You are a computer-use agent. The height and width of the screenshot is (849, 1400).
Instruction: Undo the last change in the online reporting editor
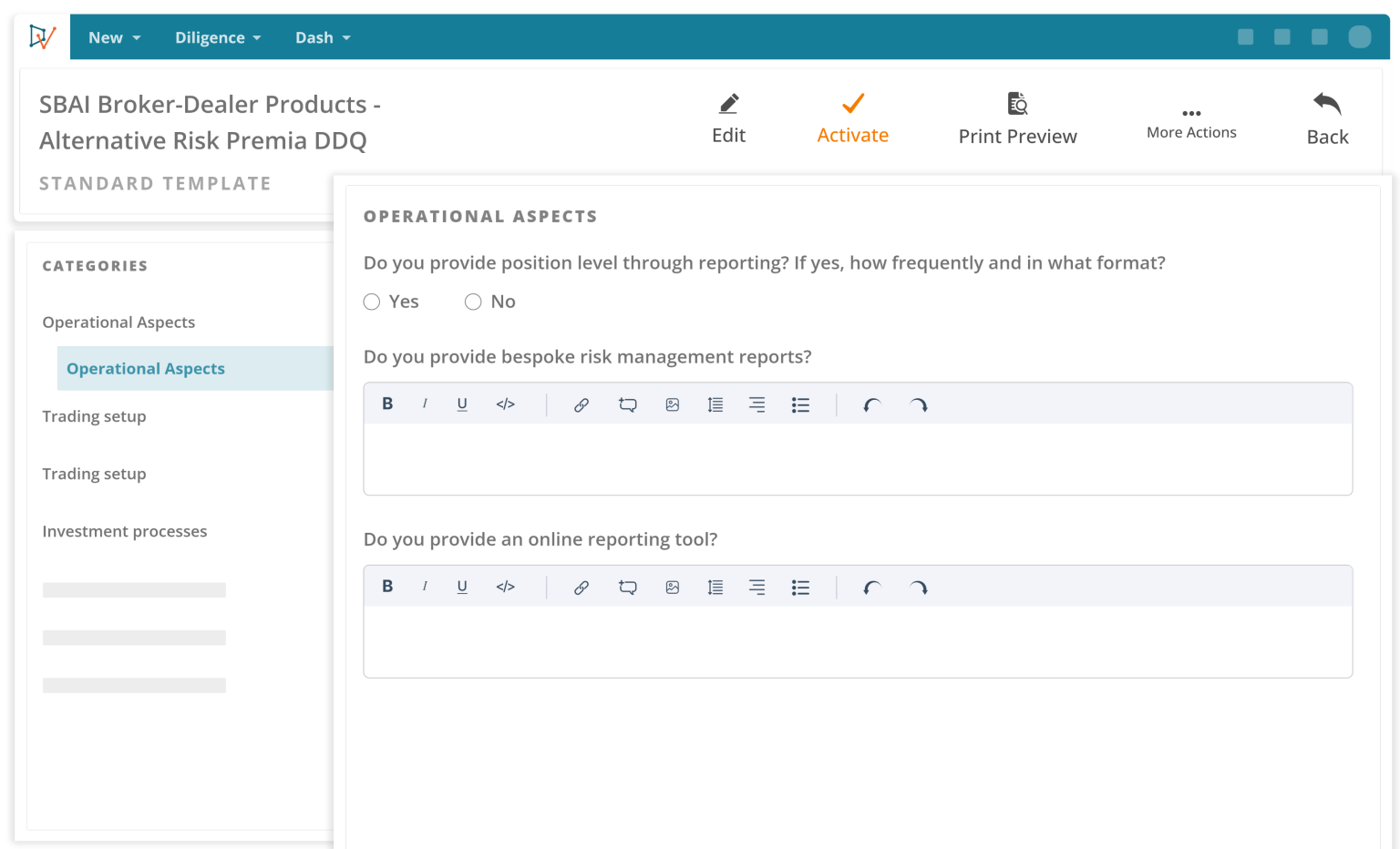(870, 587)
